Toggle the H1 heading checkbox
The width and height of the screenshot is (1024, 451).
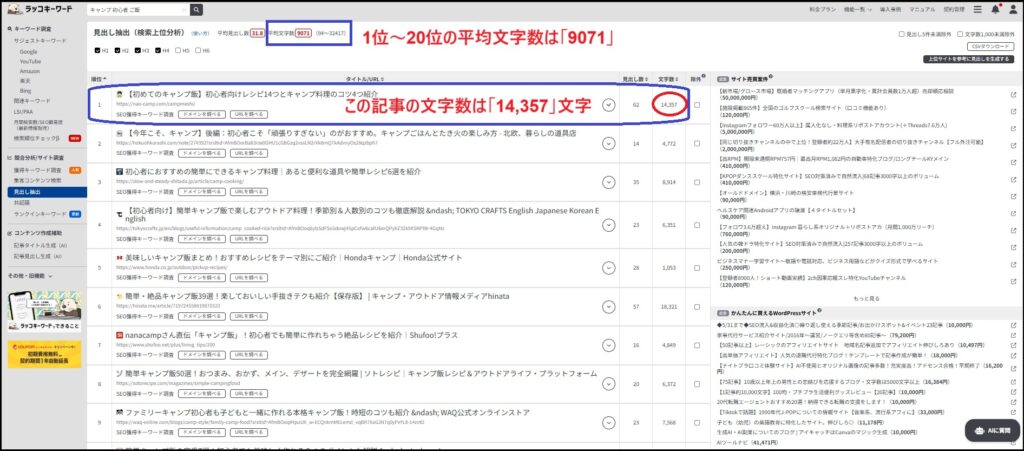click(97, 50)
